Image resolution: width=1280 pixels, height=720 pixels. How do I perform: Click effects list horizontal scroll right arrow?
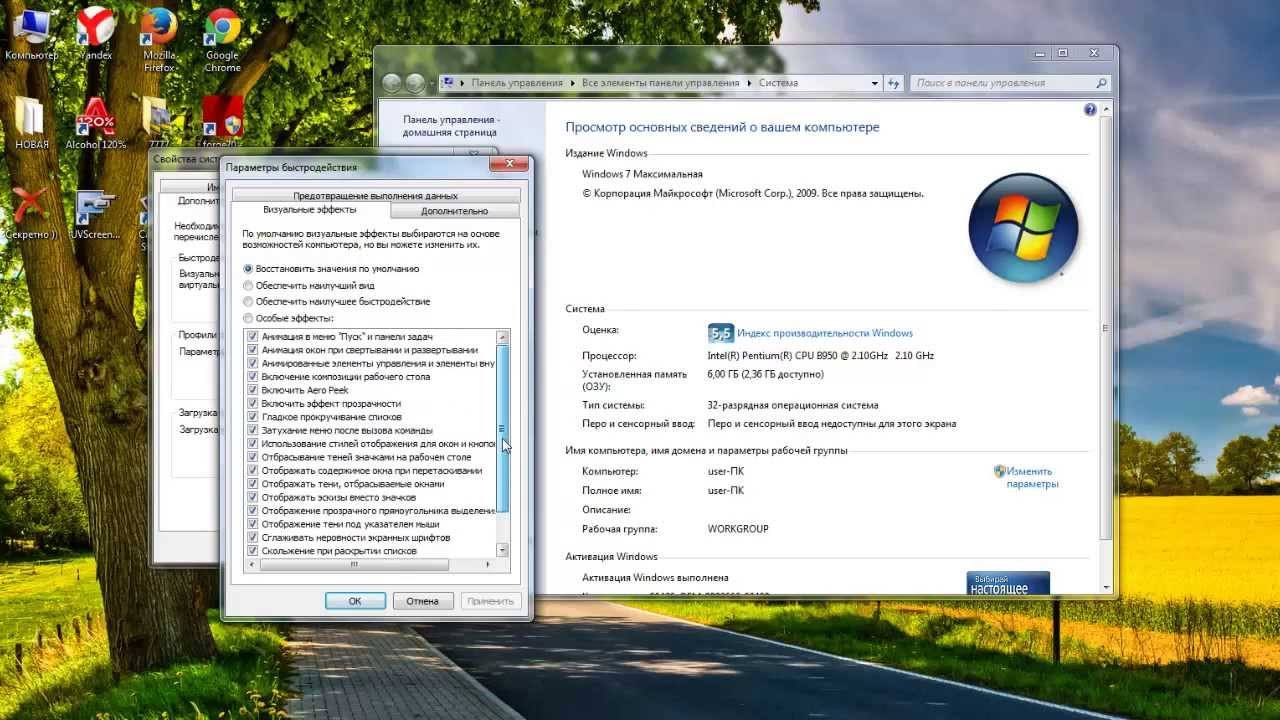(488, 564)
